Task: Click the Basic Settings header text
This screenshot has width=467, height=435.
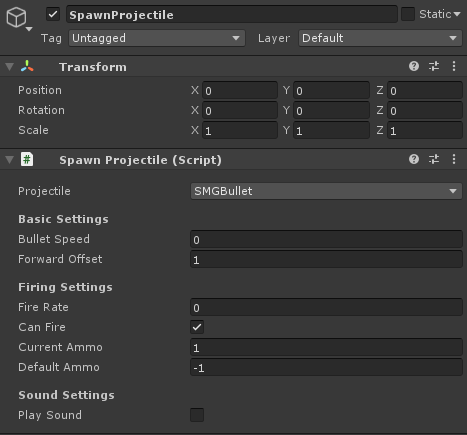Action: pyautogui.click(x=63, y=219)
